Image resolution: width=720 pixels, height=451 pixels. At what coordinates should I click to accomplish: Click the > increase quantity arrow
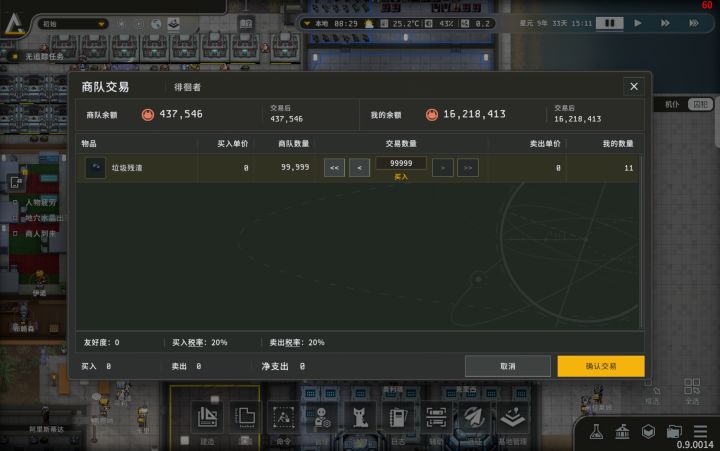(x=443, y=168)
